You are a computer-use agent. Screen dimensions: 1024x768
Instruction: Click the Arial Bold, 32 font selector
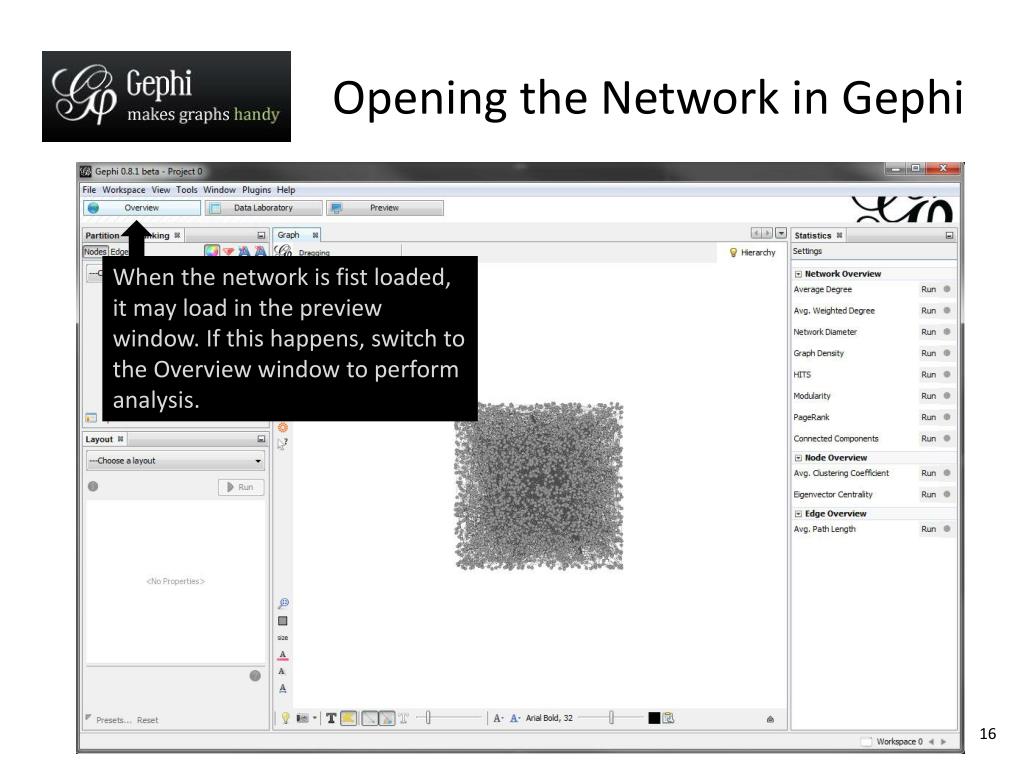click(549, 718)
